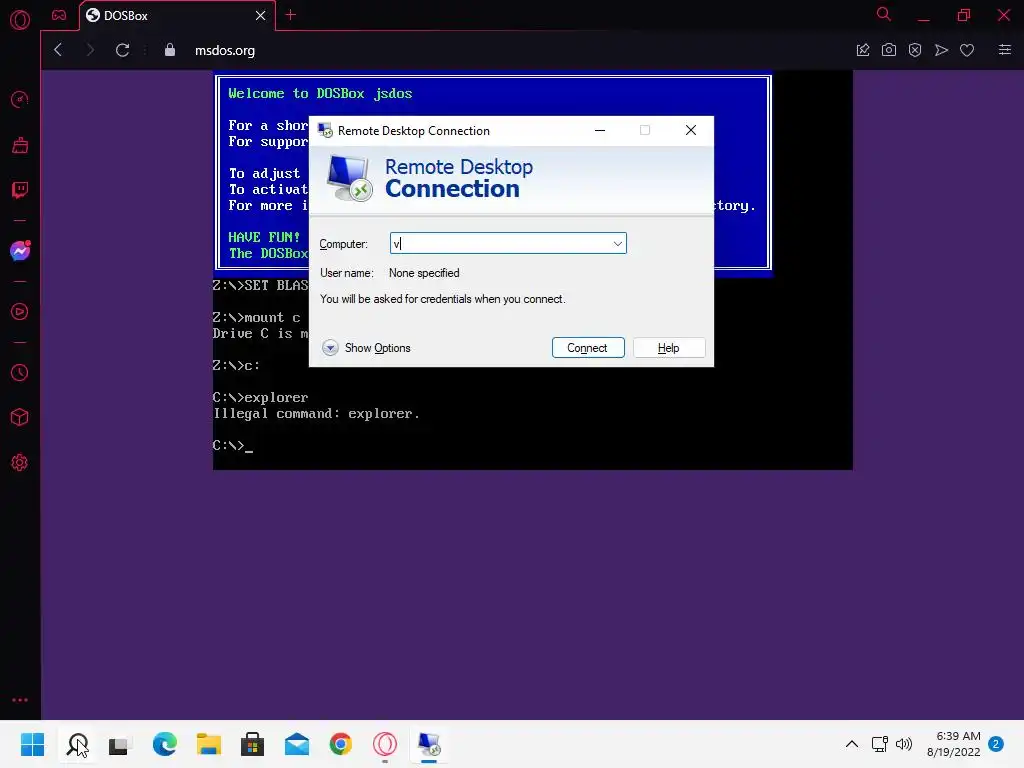1024x768 pixels.
Task: Open Twitch in the sidebar
Action: click(x=20, y=190)
